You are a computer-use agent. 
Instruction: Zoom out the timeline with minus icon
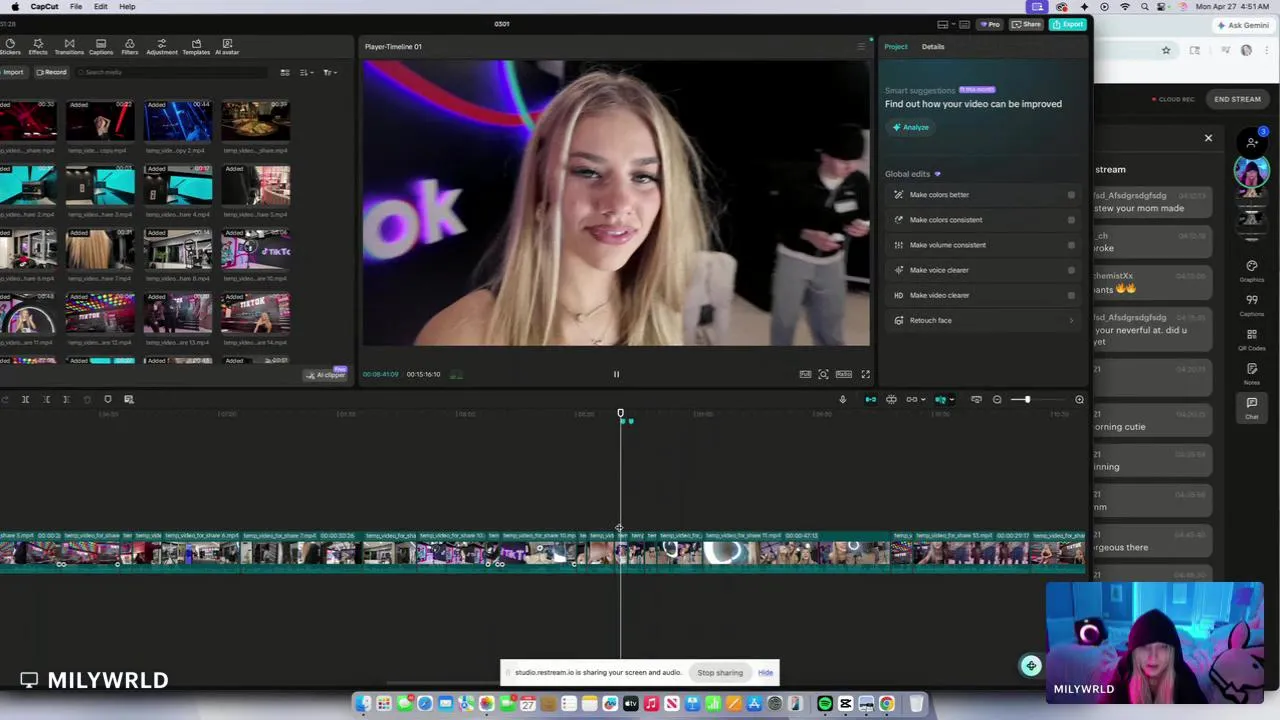click(x=997, y=399)
